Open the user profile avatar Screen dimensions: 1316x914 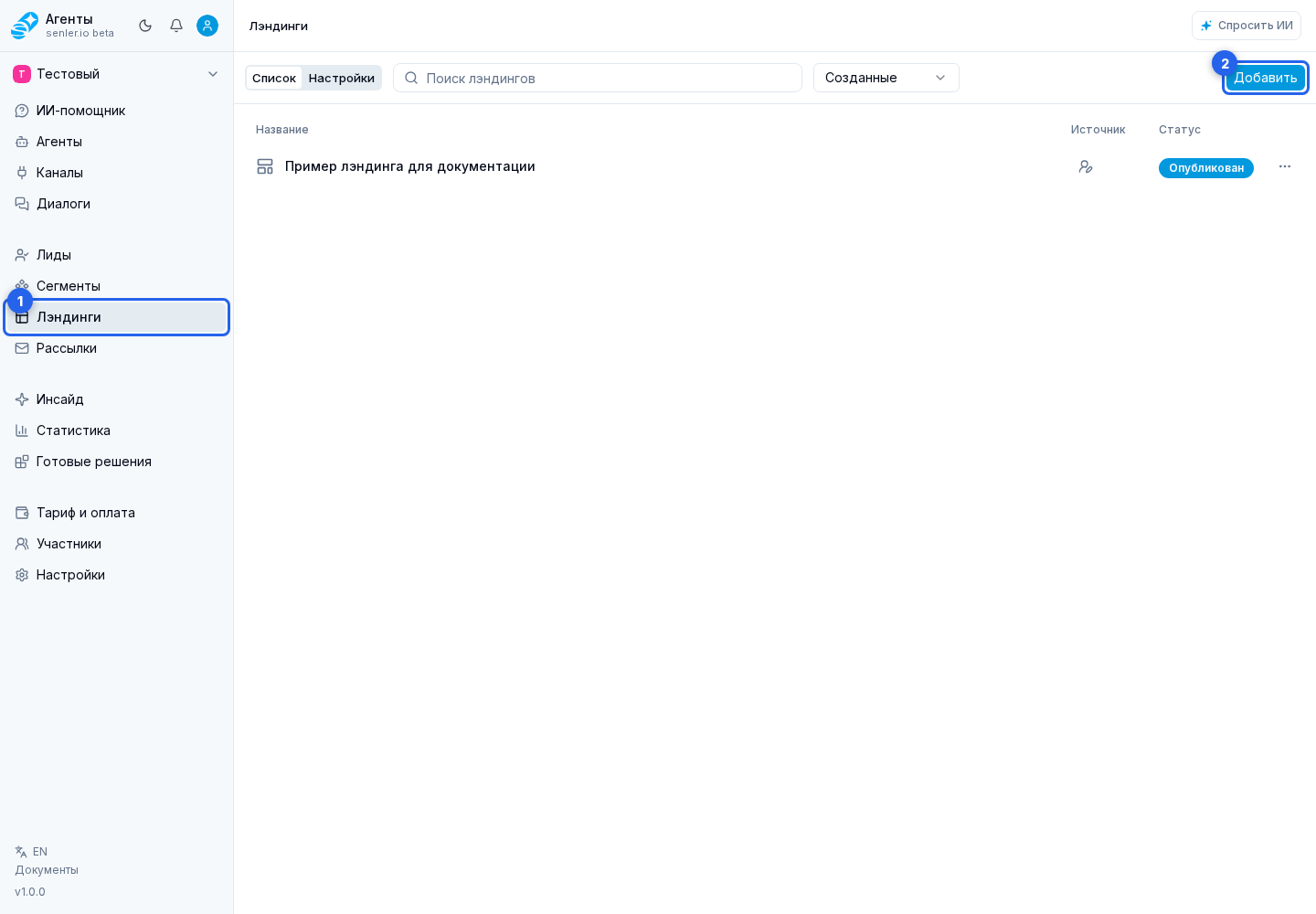click(x=207, y=26)
